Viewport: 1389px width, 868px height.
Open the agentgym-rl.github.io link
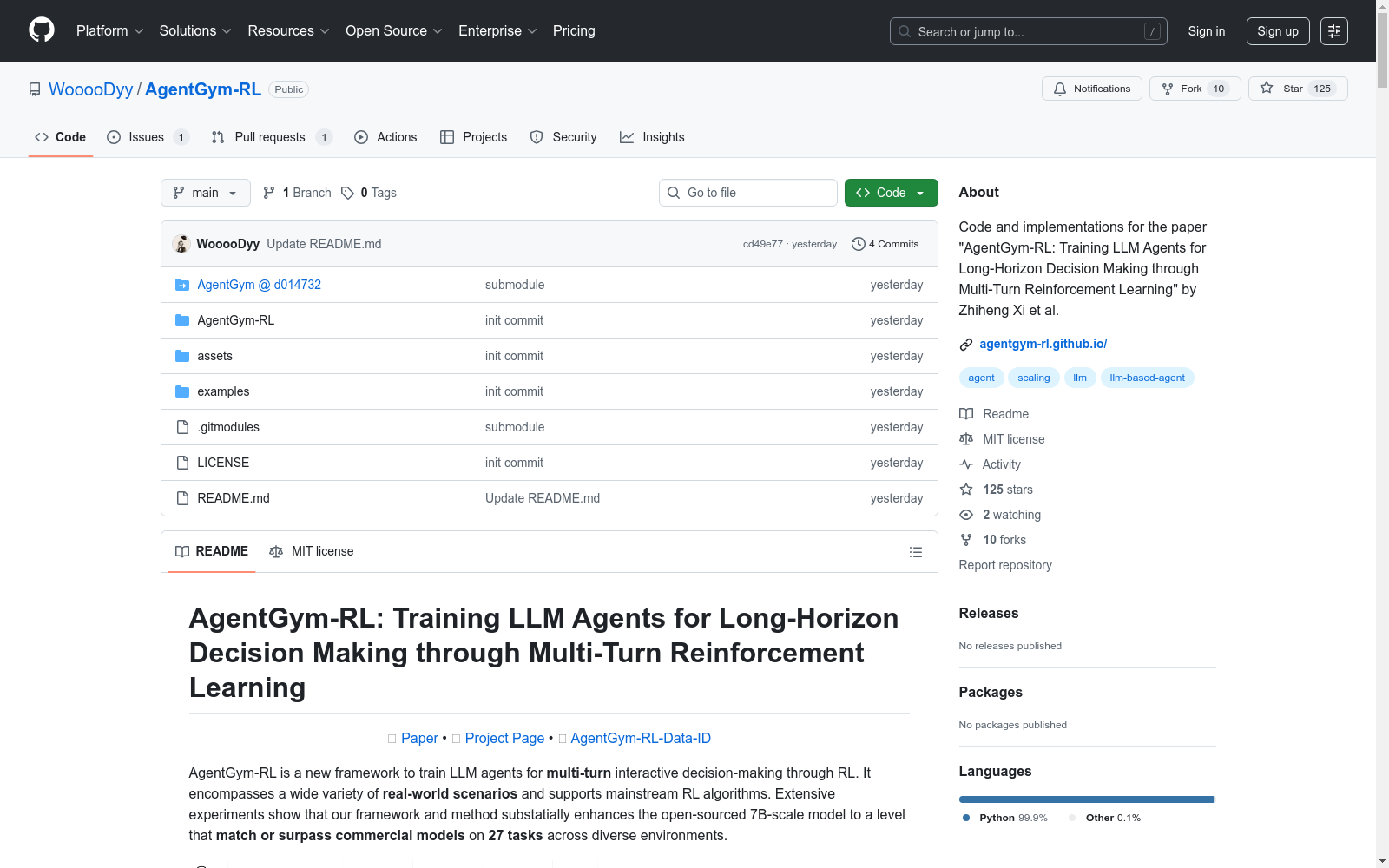point(1043,344)
